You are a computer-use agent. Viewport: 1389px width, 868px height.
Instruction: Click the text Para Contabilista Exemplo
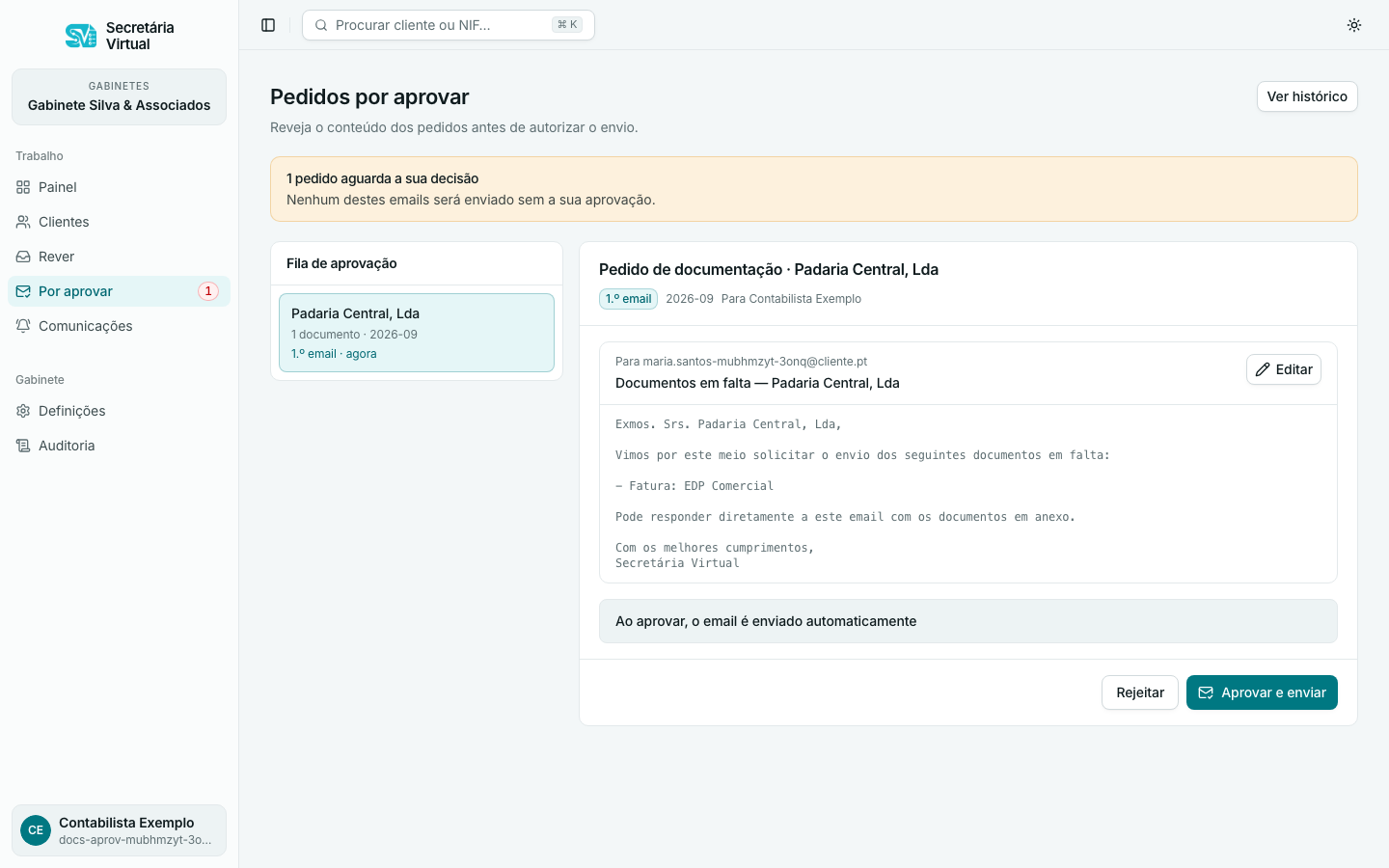point(791,299)
